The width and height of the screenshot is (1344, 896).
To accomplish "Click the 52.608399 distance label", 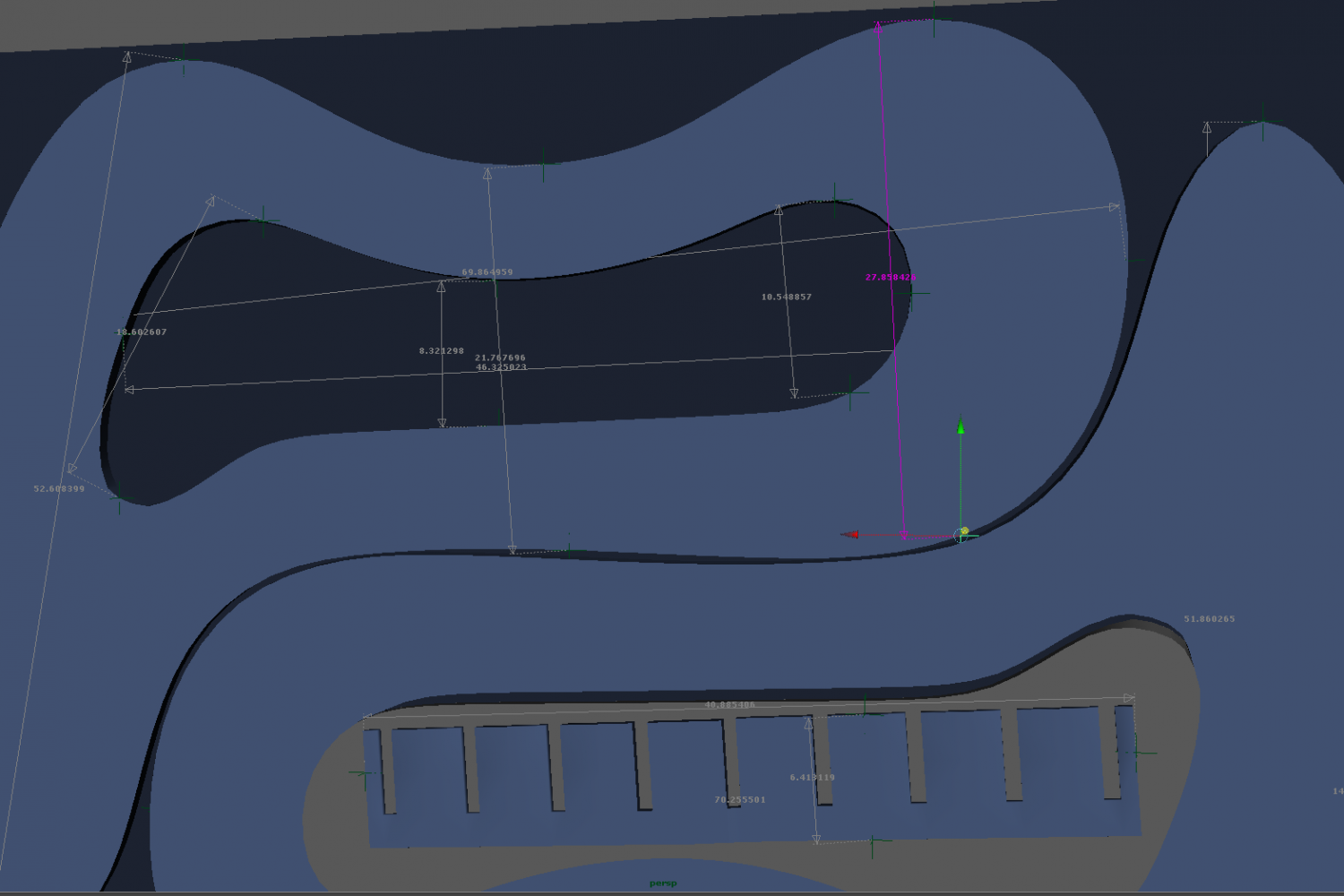I will point(59,489).
